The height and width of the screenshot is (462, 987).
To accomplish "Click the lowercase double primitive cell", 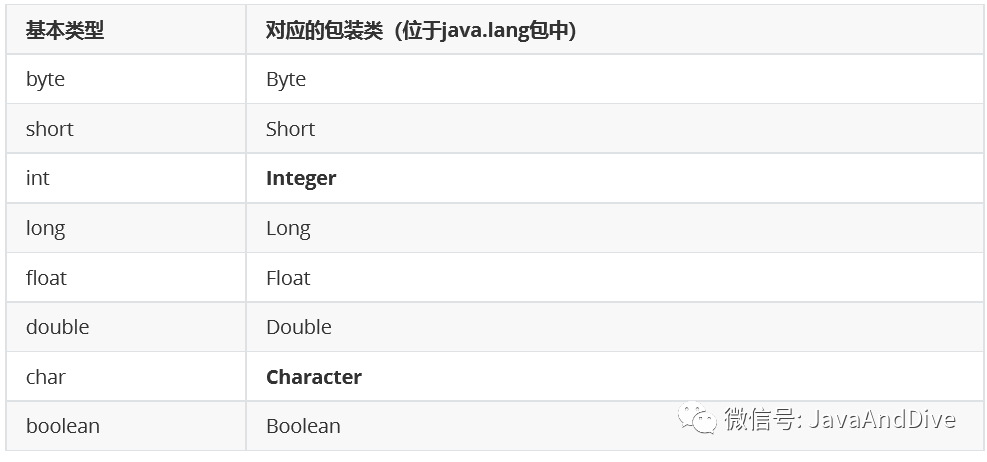I will [x=126, y=327].
